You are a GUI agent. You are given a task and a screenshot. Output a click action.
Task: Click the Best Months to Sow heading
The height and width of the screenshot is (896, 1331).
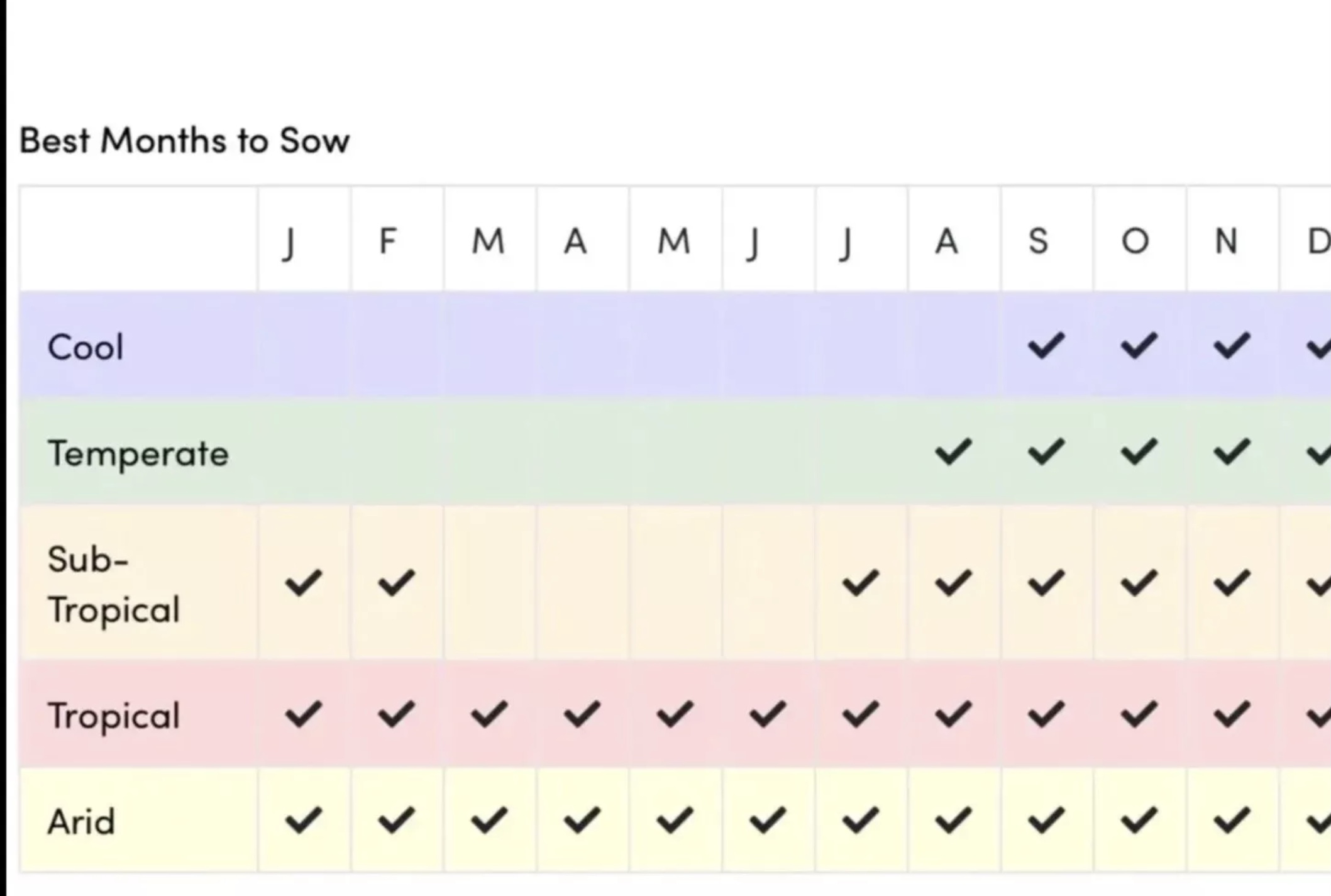(x=184, y=140)
